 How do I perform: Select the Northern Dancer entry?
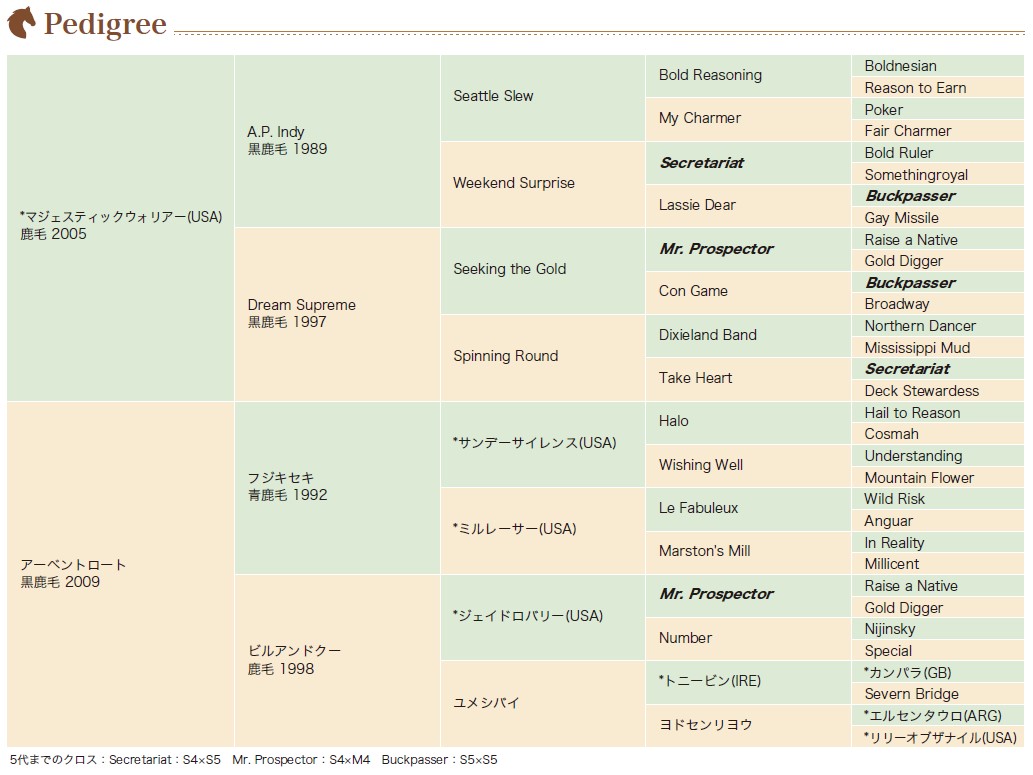tap(937, 326)
